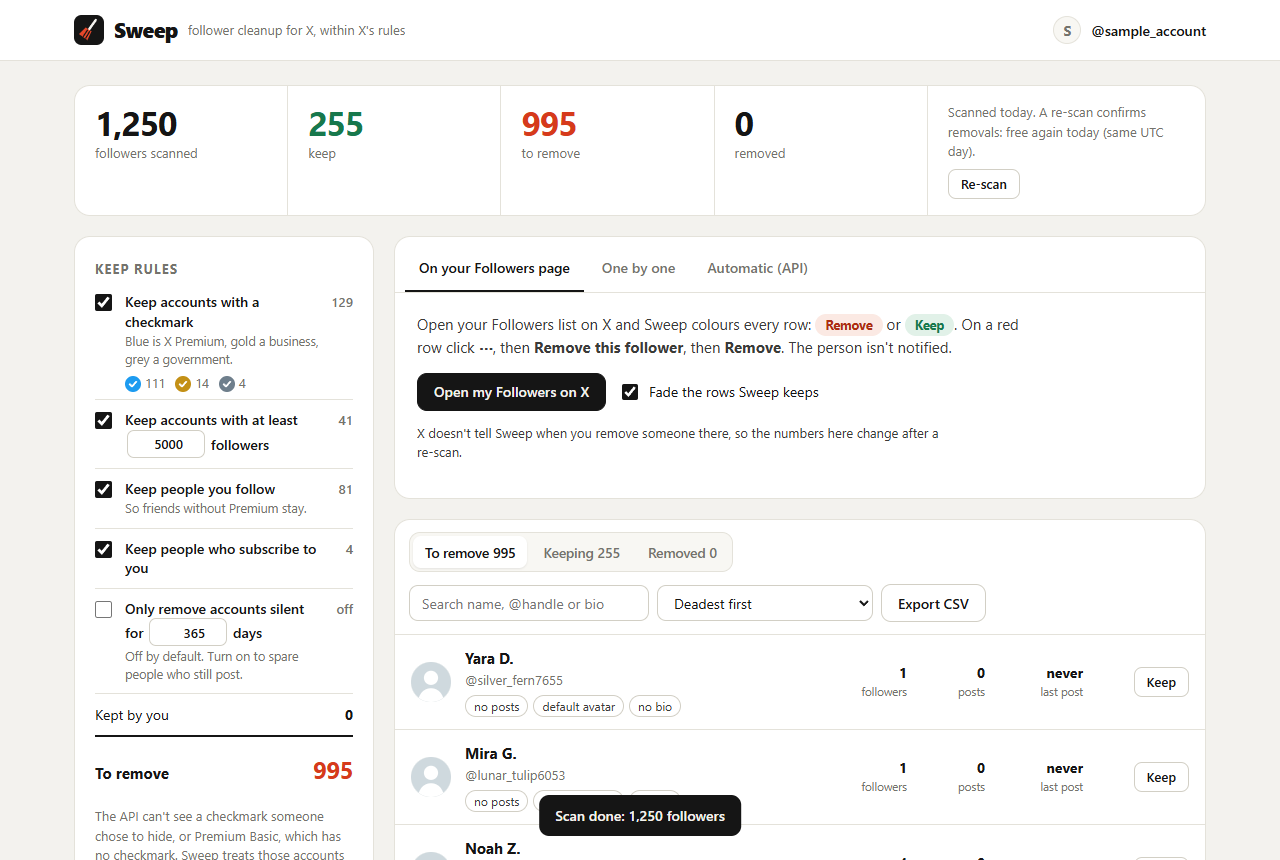Focus the minimum followers field showing 5000

166,444
